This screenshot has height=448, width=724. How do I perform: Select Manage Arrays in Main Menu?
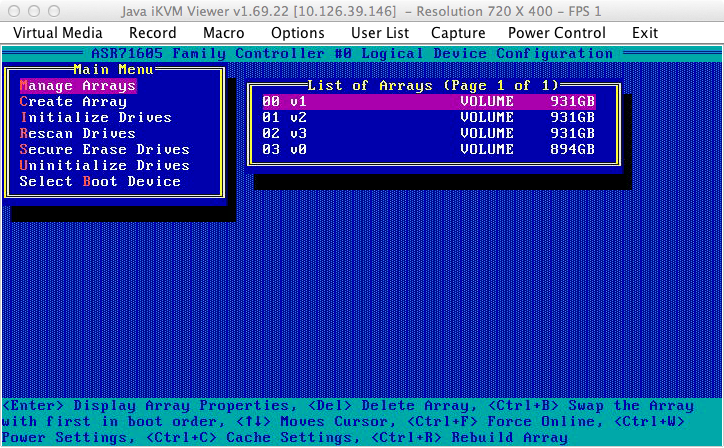coord(78,86)
